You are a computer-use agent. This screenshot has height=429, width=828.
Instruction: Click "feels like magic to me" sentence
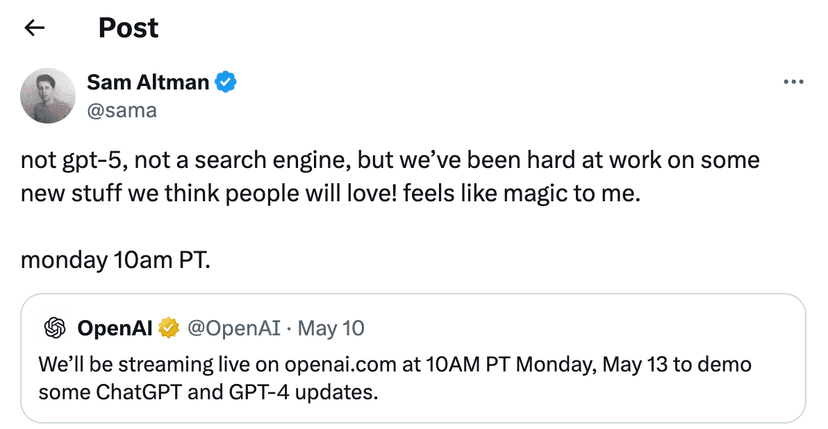point(532,193)
